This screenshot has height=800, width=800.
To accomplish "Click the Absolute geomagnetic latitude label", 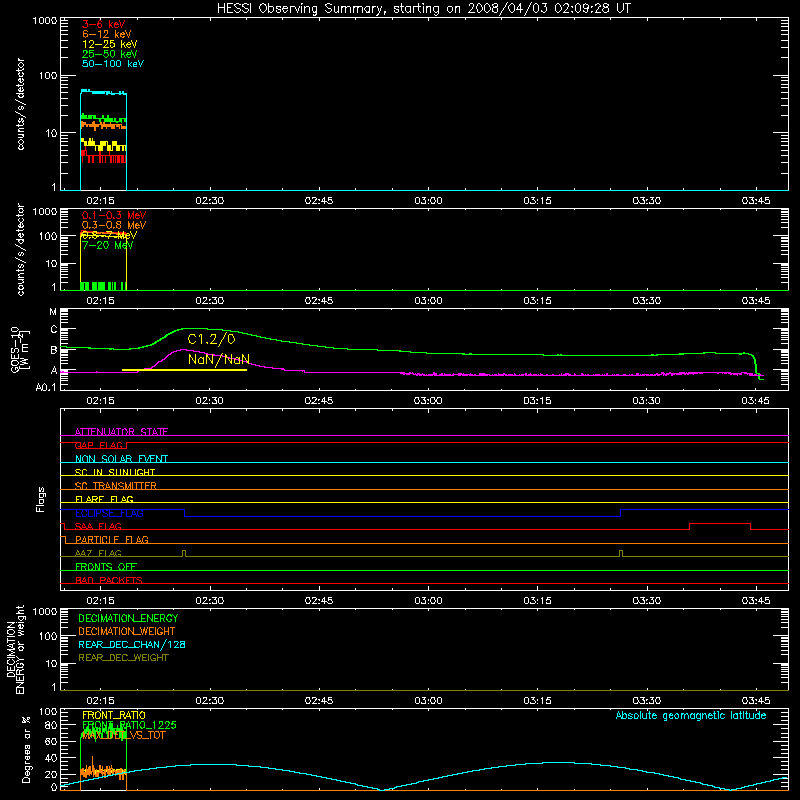I will (x=691, y=715).
